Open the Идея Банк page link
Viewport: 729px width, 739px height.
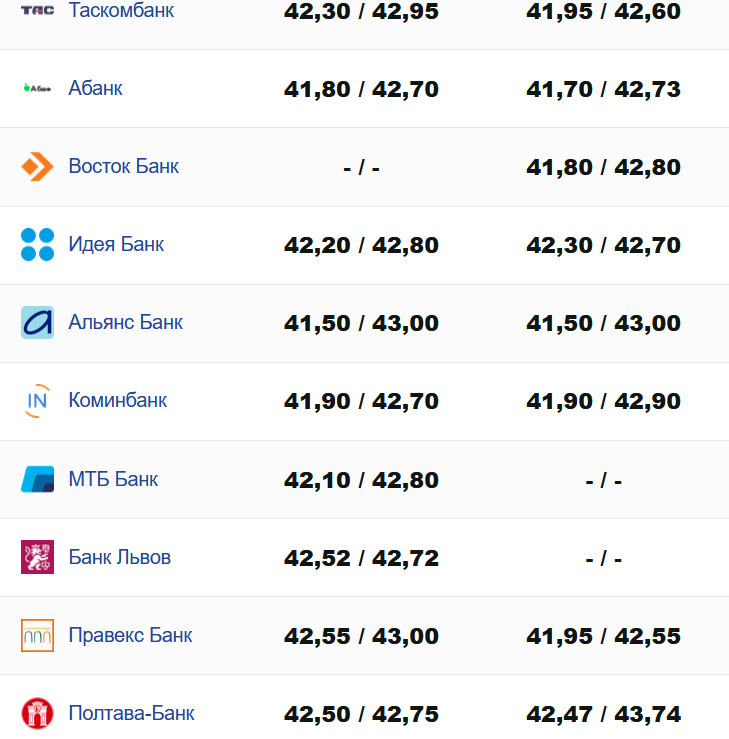pyautogui.click(x=116, y=244)
